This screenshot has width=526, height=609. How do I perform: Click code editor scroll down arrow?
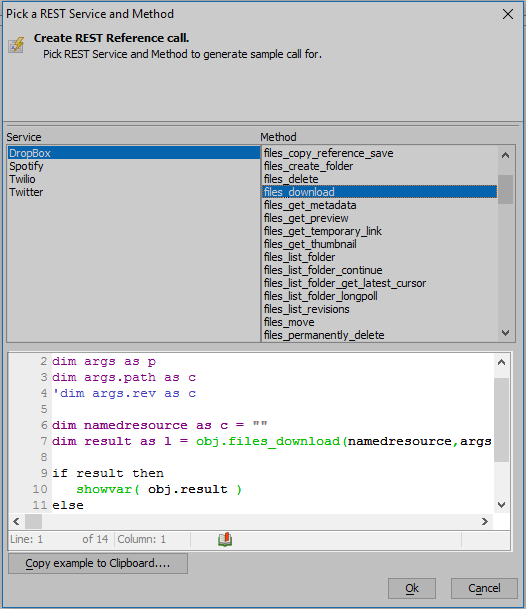[x=502, y=505]
